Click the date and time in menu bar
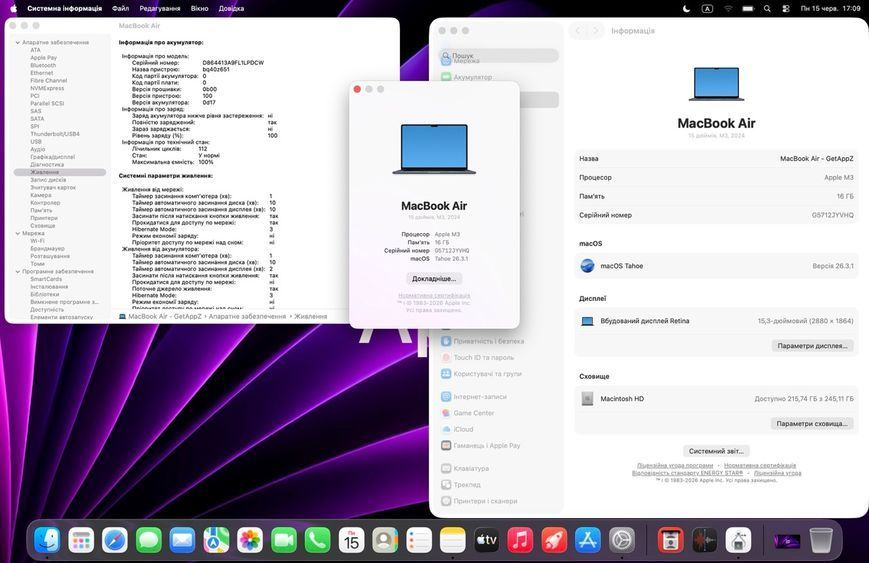Viewport: 869px width, 563px height. click(830, 8)
